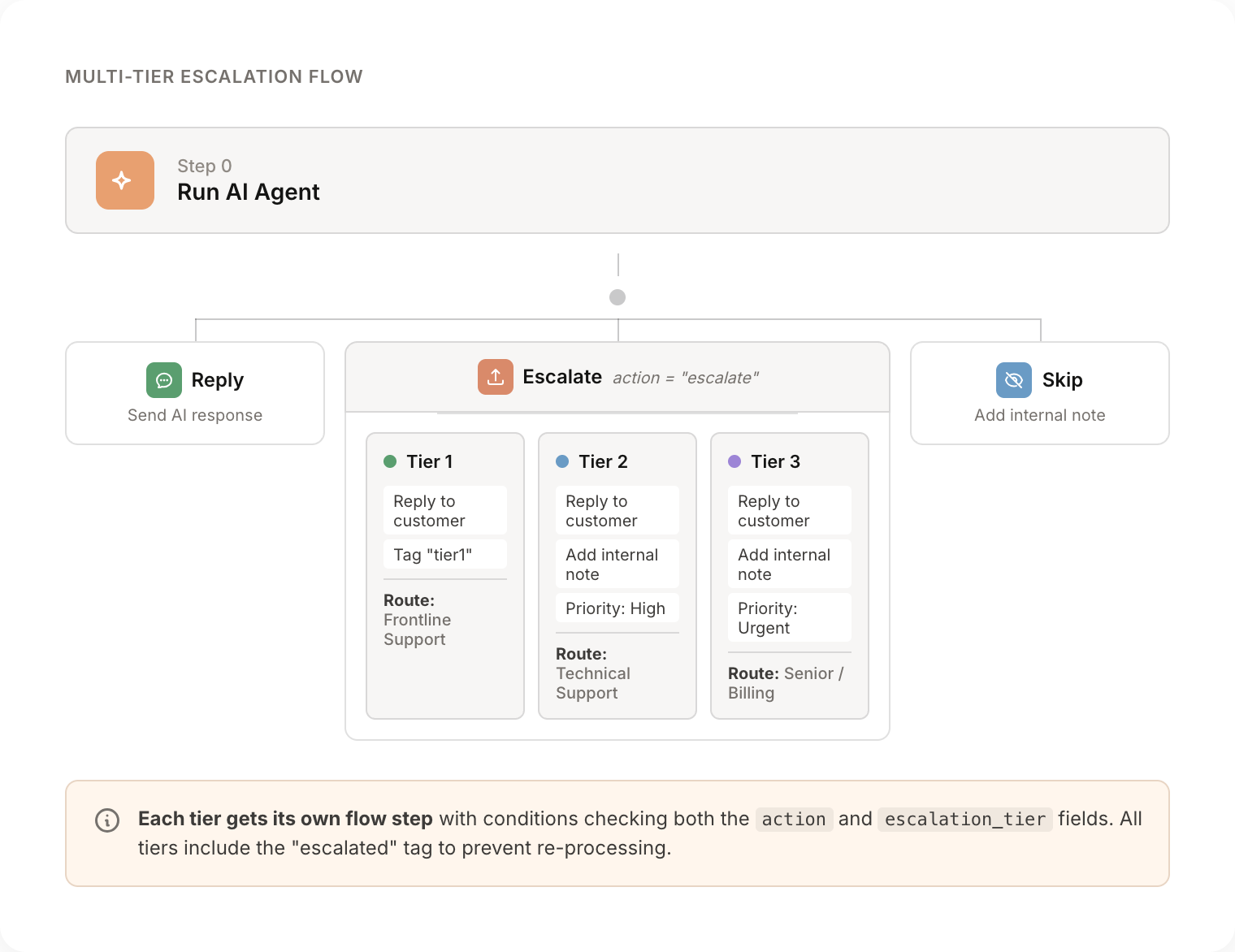The image size is (1235, 952).
Task: Click the info icon in the note banner
Action: (106, 820)
